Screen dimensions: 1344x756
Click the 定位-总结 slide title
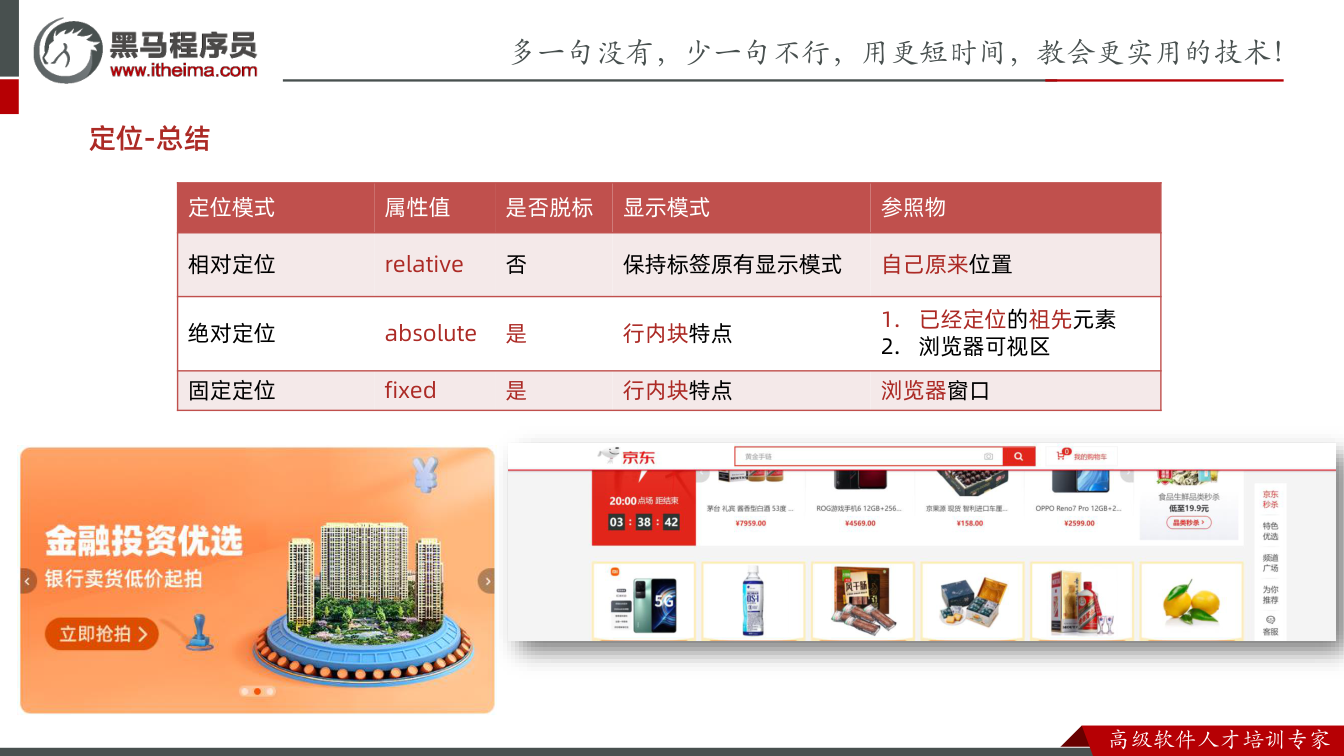(x=150, y=139)
